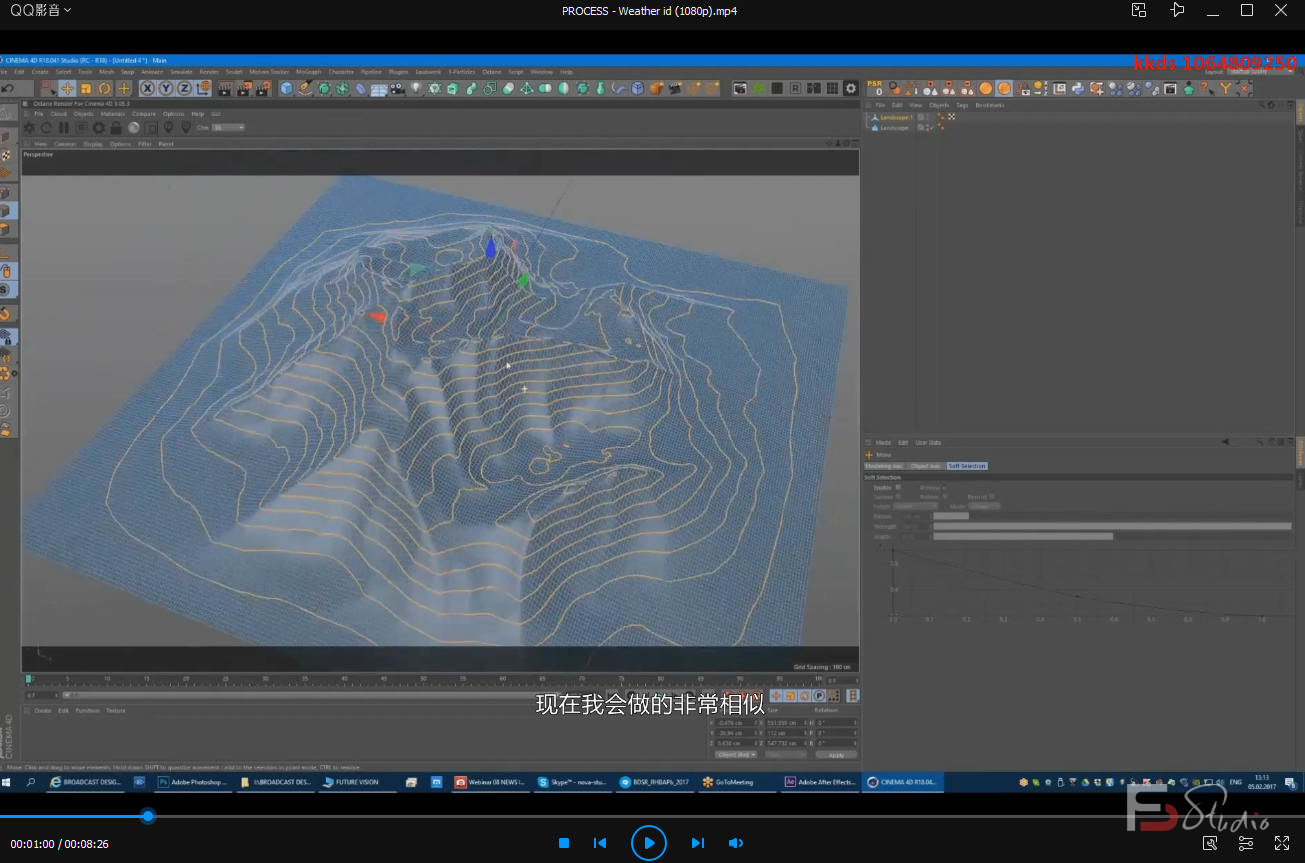Image resolution: width=1305 pixels, height=863 pixels.
Task: Open the Layout dropdown at top right
Action: (1262, 72)
